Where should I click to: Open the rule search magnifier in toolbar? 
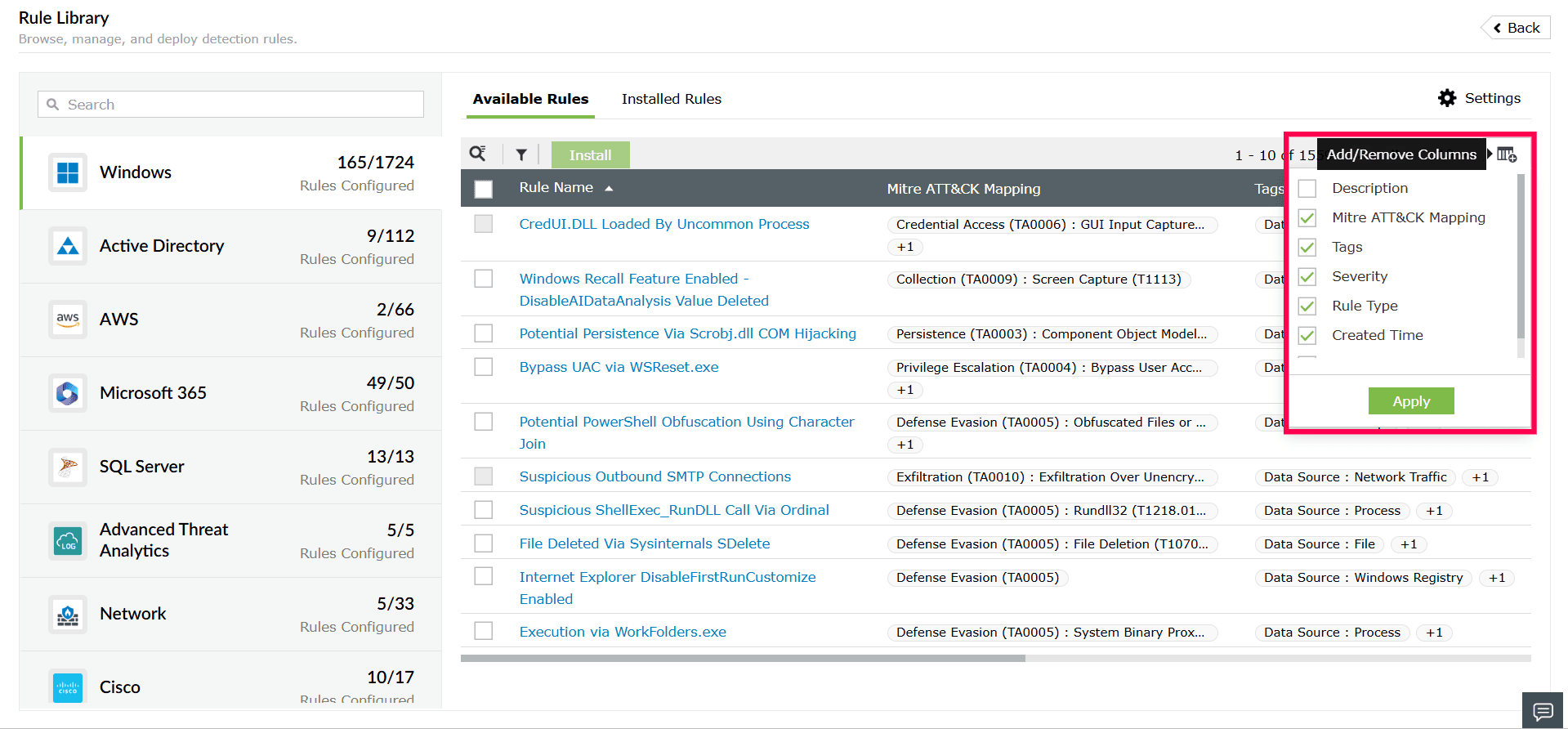pos(478,154)
